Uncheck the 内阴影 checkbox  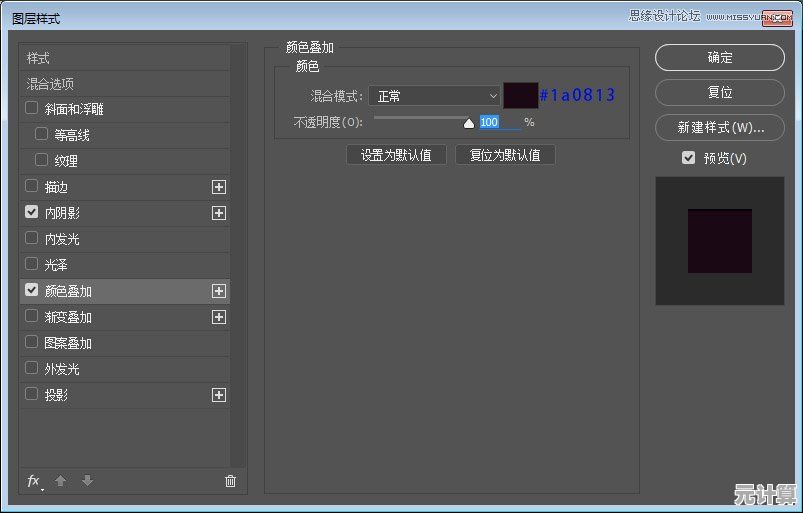click(32, 212)
